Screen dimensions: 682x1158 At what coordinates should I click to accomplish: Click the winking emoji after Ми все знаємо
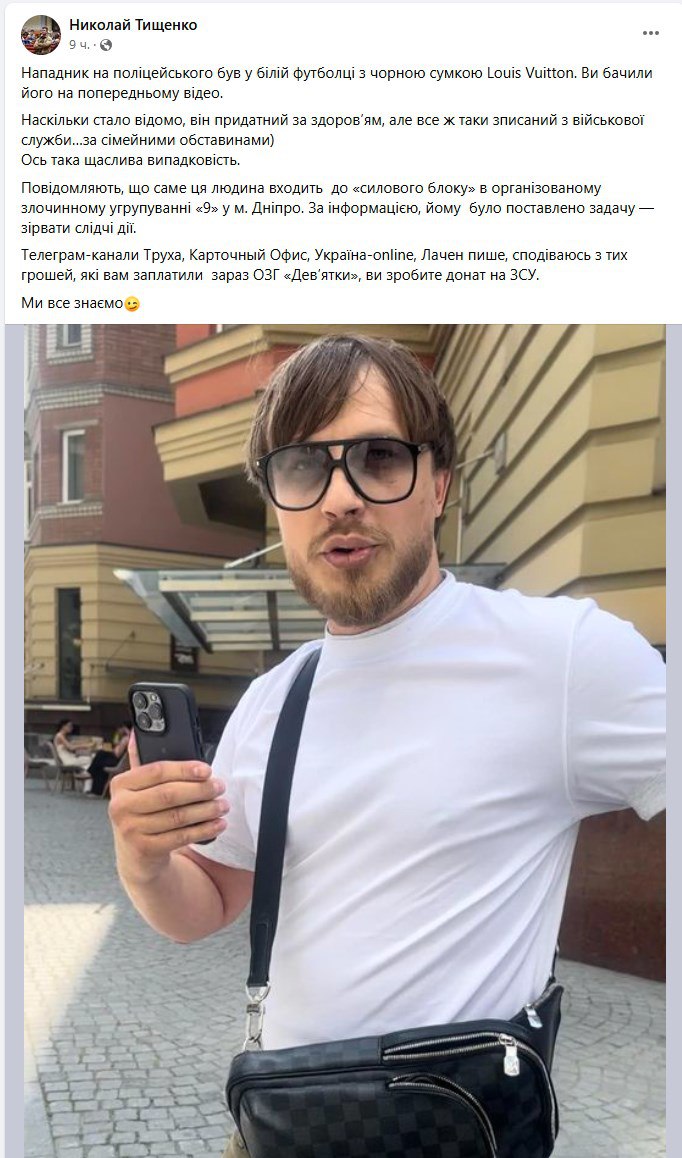pos(132,303)
